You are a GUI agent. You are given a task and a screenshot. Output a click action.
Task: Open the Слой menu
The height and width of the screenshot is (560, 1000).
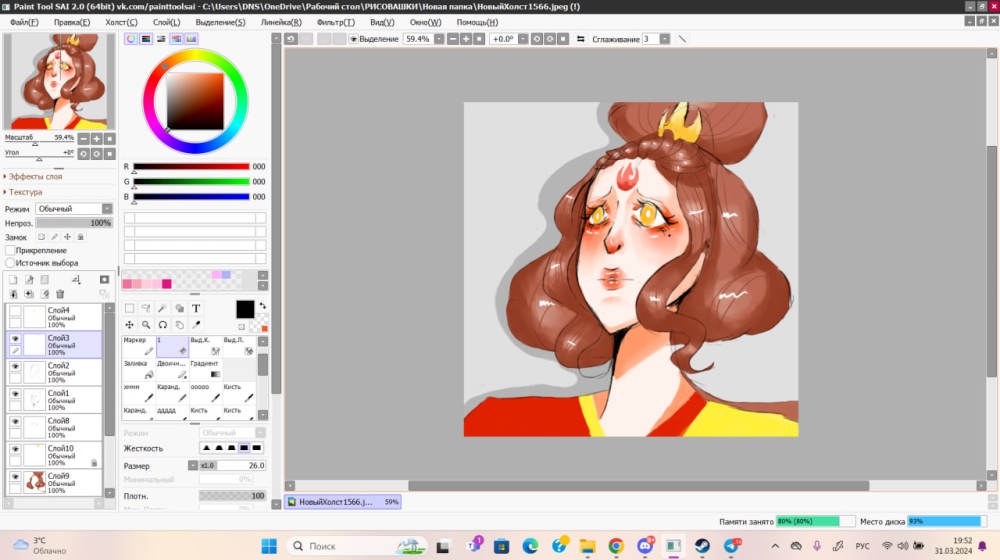[x=166, y=22]
